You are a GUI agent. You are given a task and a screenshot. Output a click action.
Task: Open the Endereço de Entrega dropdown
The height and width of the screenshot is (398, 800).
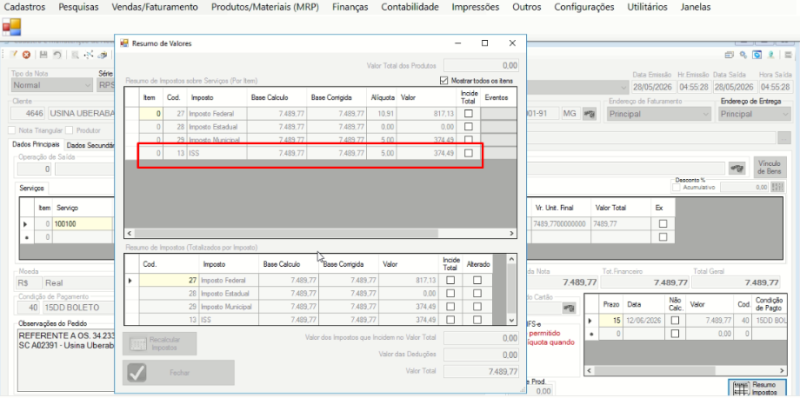tap(754, 114)
